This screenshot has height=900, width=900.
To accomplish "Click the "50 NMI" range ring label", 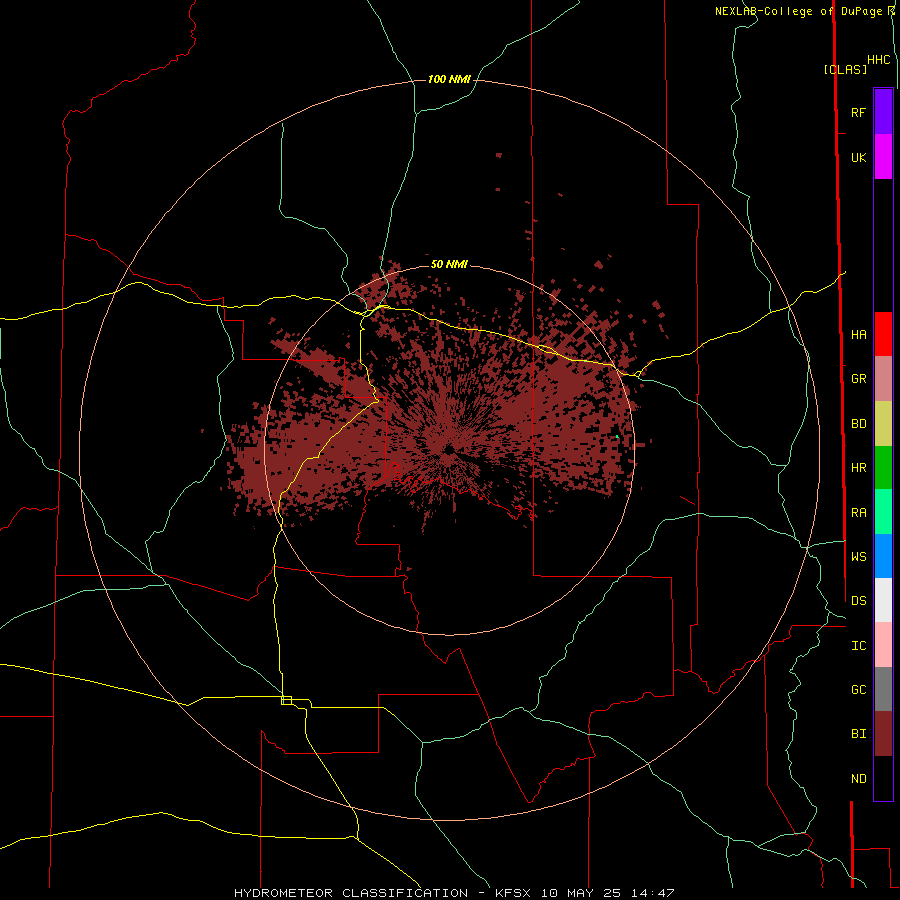I will tap(449, 264).
